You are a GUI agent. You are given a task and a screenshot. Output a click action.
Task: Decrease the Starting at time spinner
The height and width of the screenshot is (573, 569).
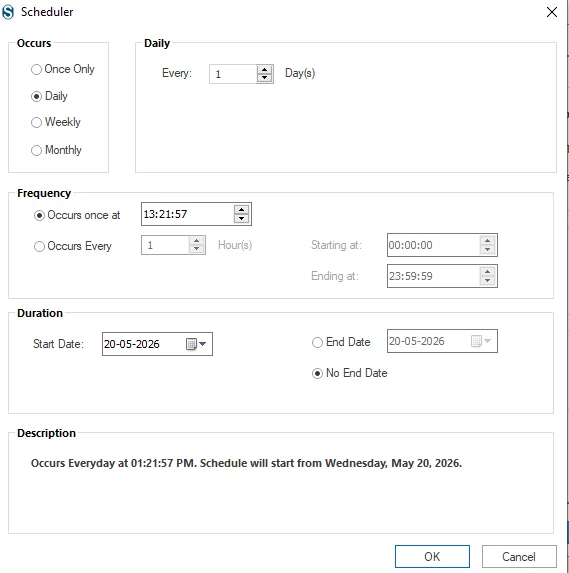[x=488, y=249]
